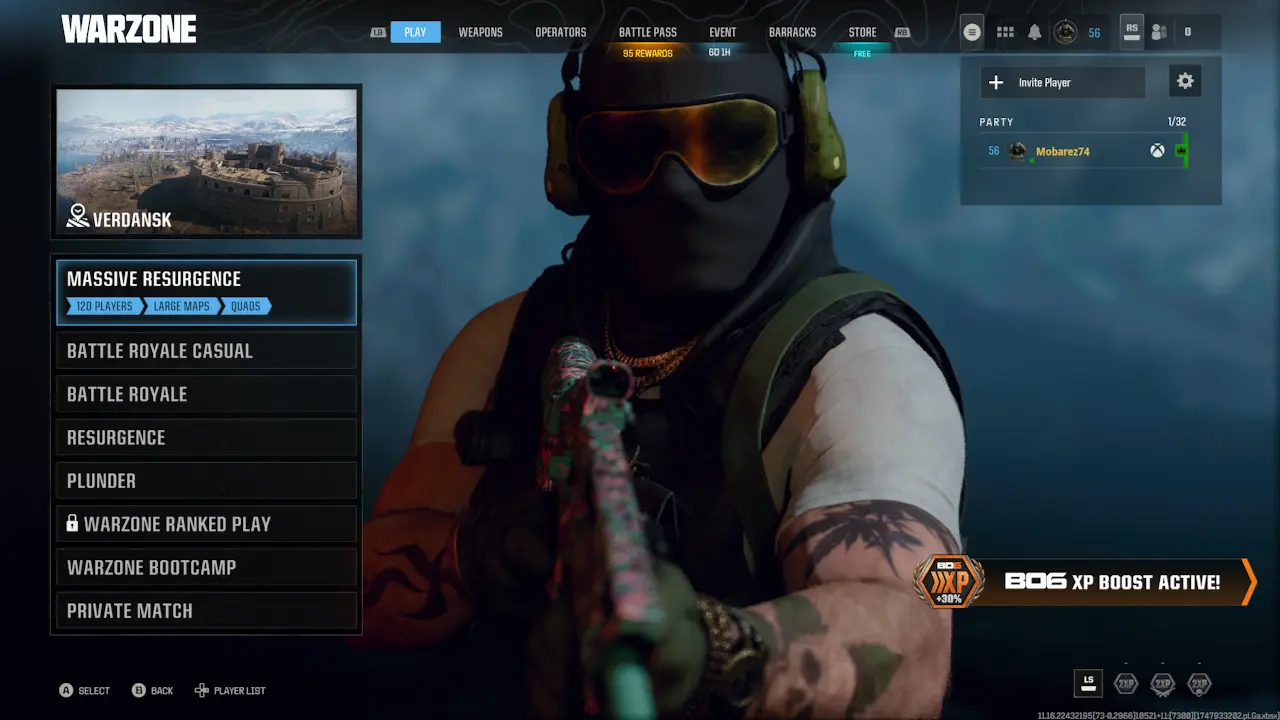This screenshot has width=1280, height=720.
Task: Click the 6D 1H event timer
Action: point(719,52)
